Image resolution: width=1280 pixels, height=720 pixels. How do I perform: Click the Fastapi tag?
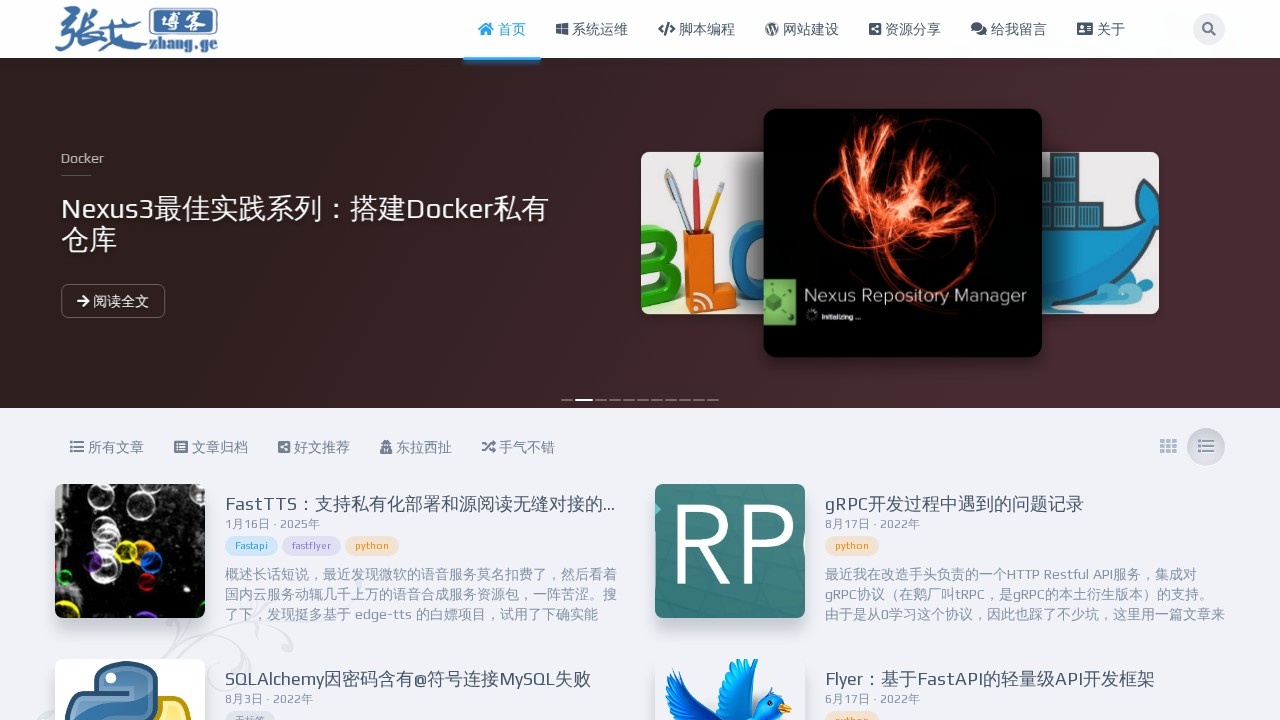(x=251, y=546)
